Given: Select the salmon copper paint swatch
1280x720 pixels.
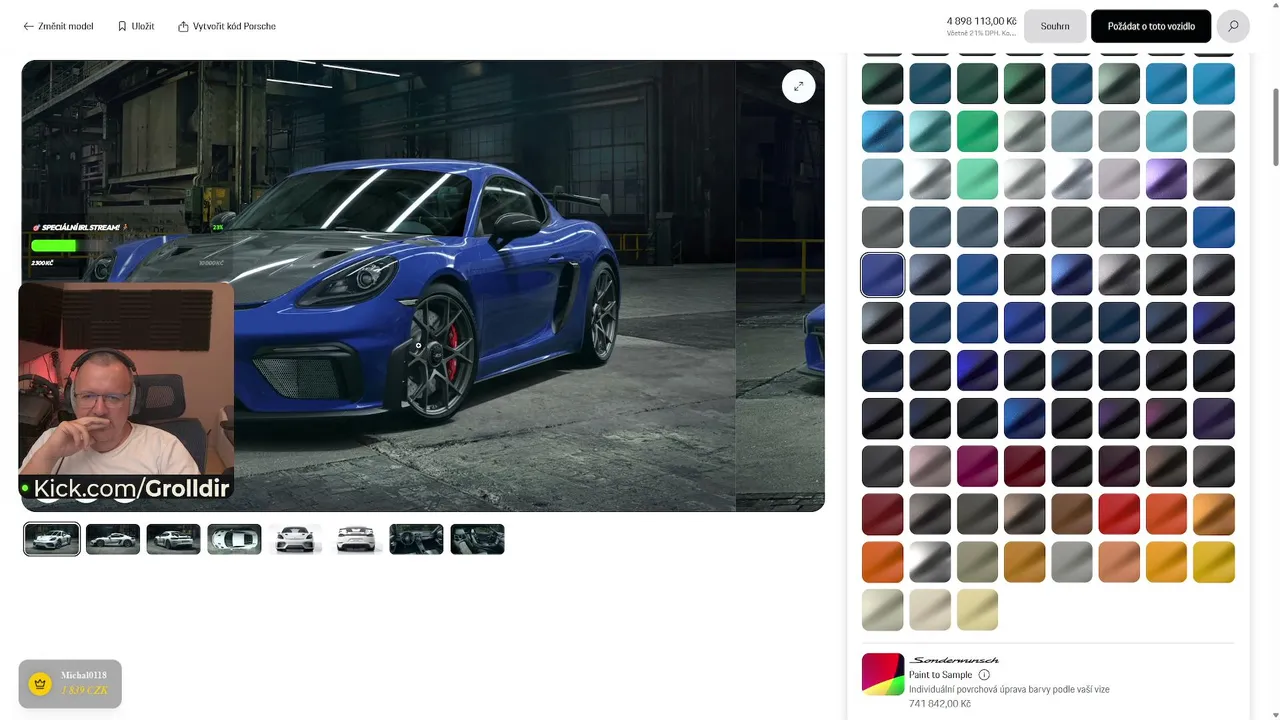Looking at the screenshot, I should click(x=1119, y=563).
